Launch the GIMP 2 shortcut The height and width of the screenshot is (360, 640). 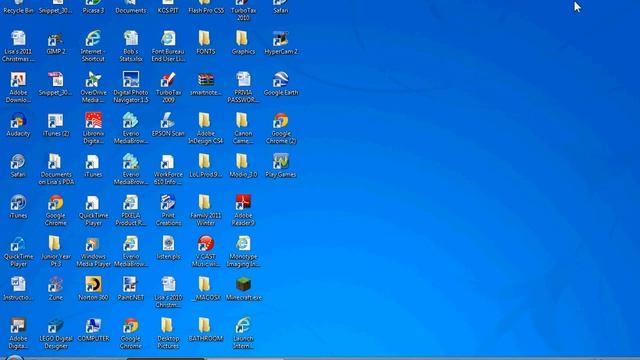point(56,42)
